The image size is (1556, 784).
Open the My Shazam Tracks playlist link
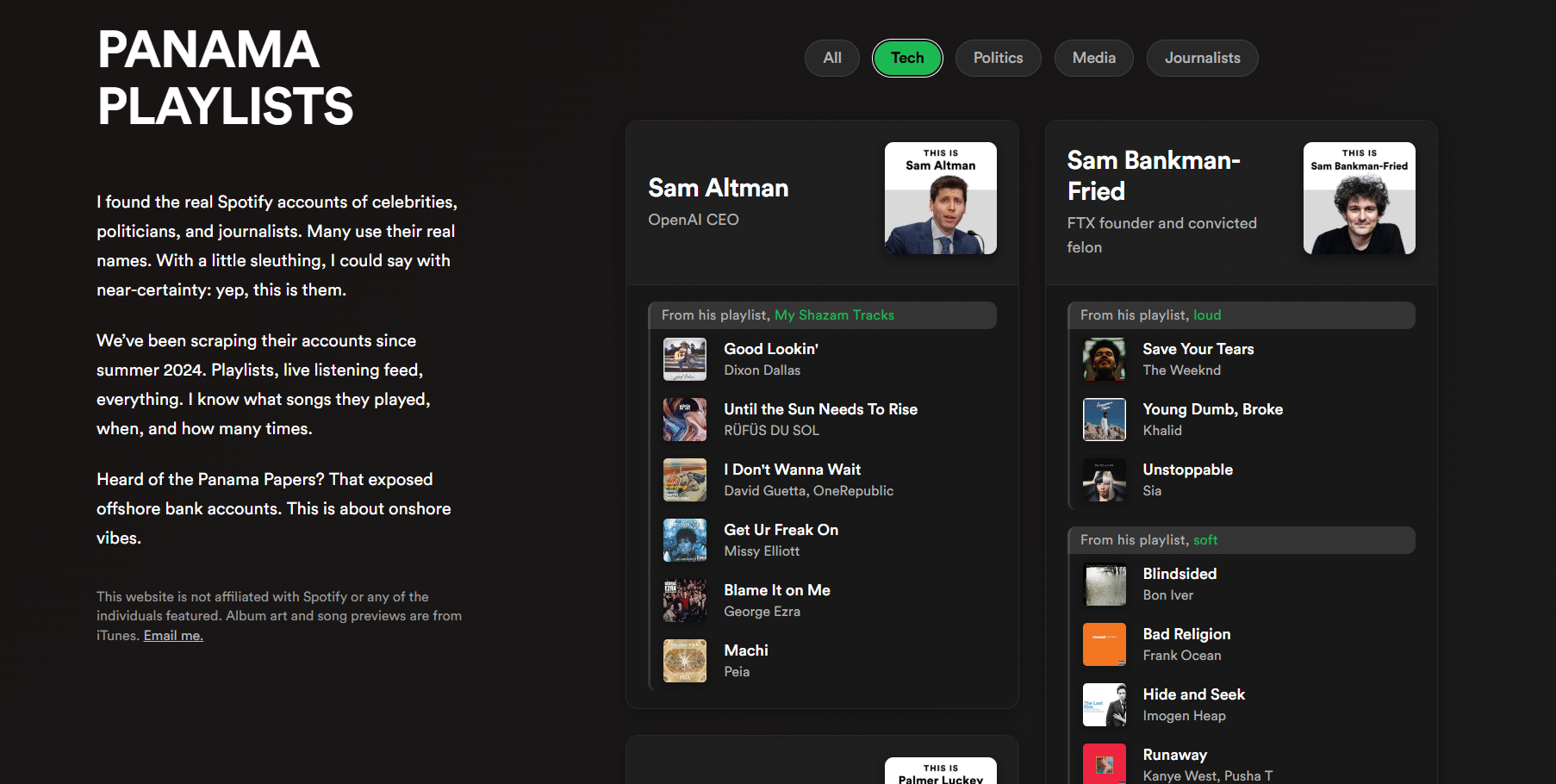pyautogui.click(x=834, y=315)
